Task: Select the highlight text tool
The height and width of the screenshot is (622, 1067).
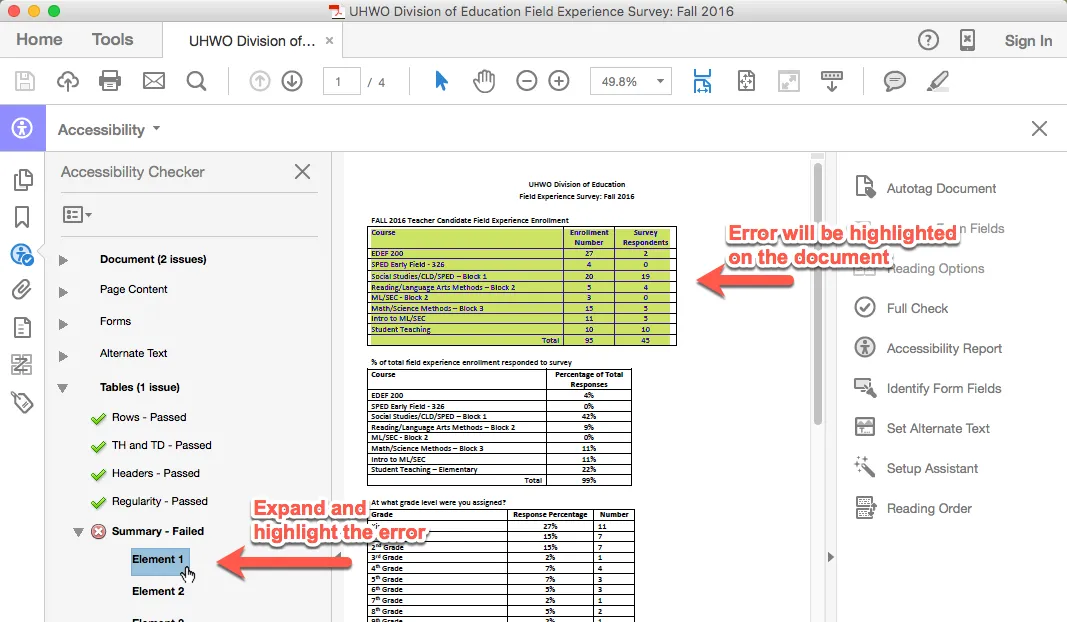Action: (937, 80)
